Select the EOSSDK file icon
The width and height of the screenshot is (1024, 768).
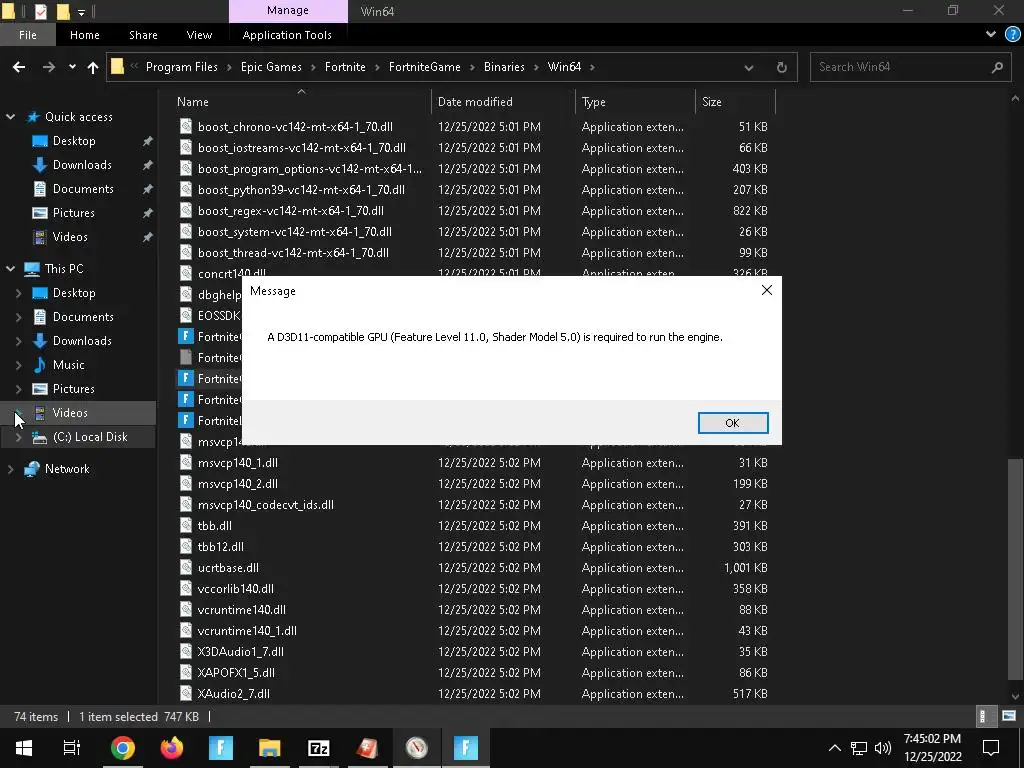click(x=186, y=315)
